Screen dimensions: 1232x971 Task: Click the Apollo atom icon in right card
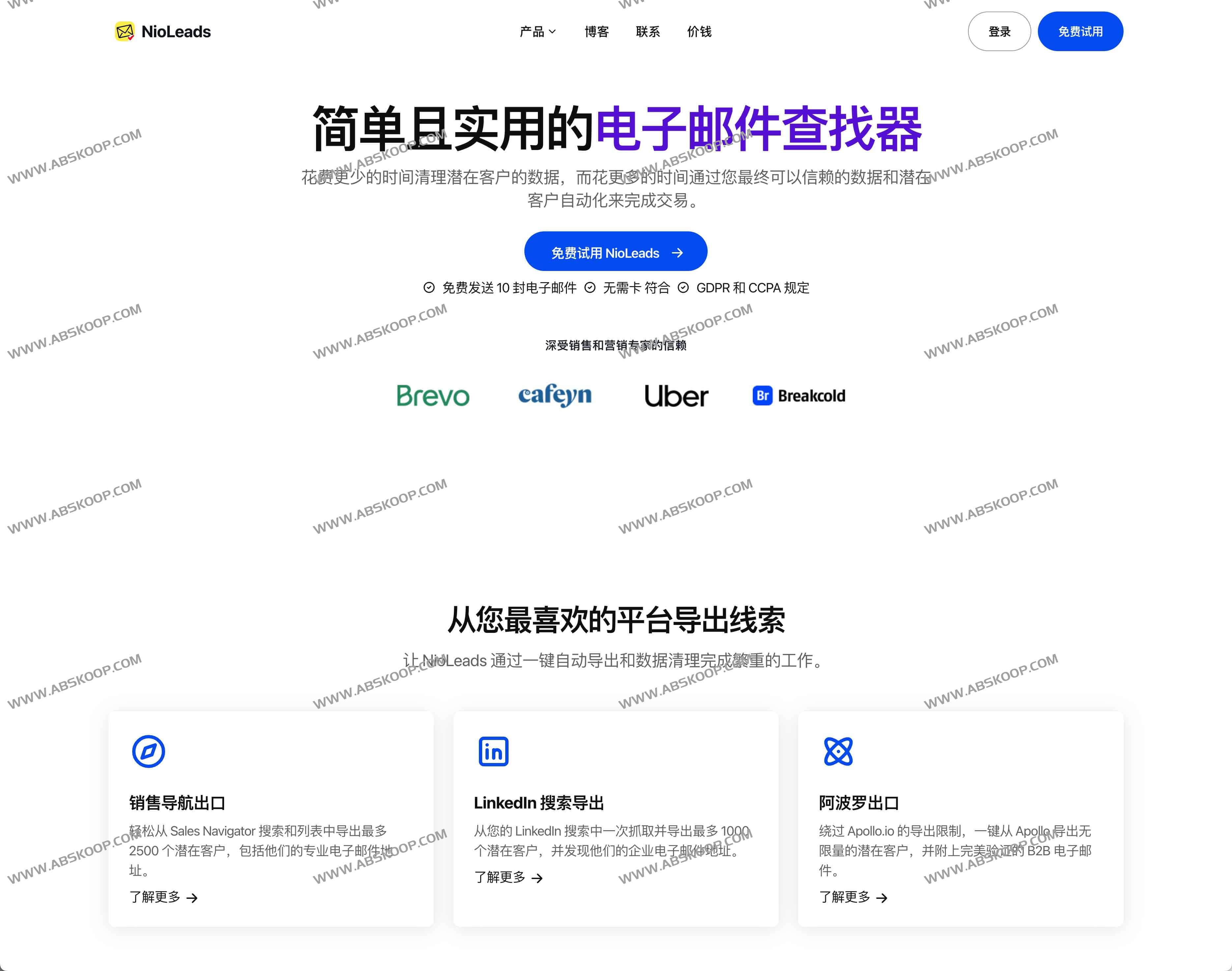(x=838, y=751)
